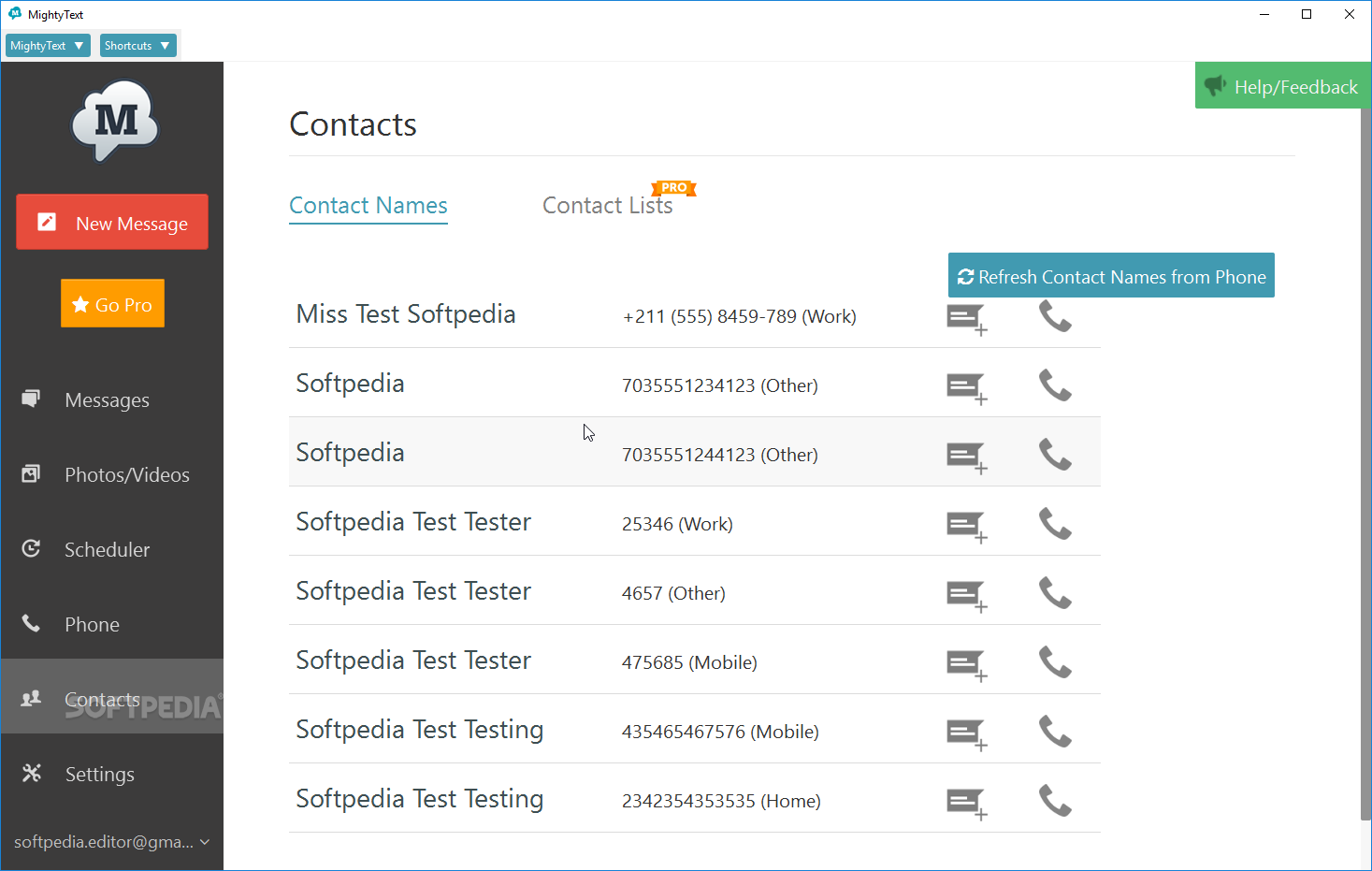Select number 2342354353535 (Home)
Image resolution: width=1372 pixels, height=871 pixels.
(721, 801)
